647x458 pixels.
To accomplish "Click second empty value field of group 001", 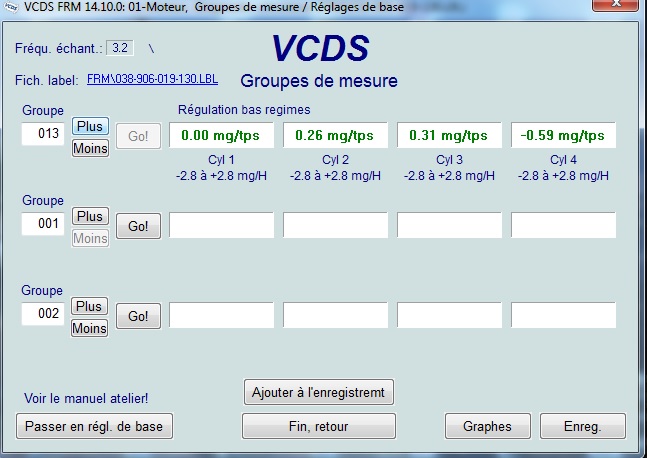I will [335, 225].
